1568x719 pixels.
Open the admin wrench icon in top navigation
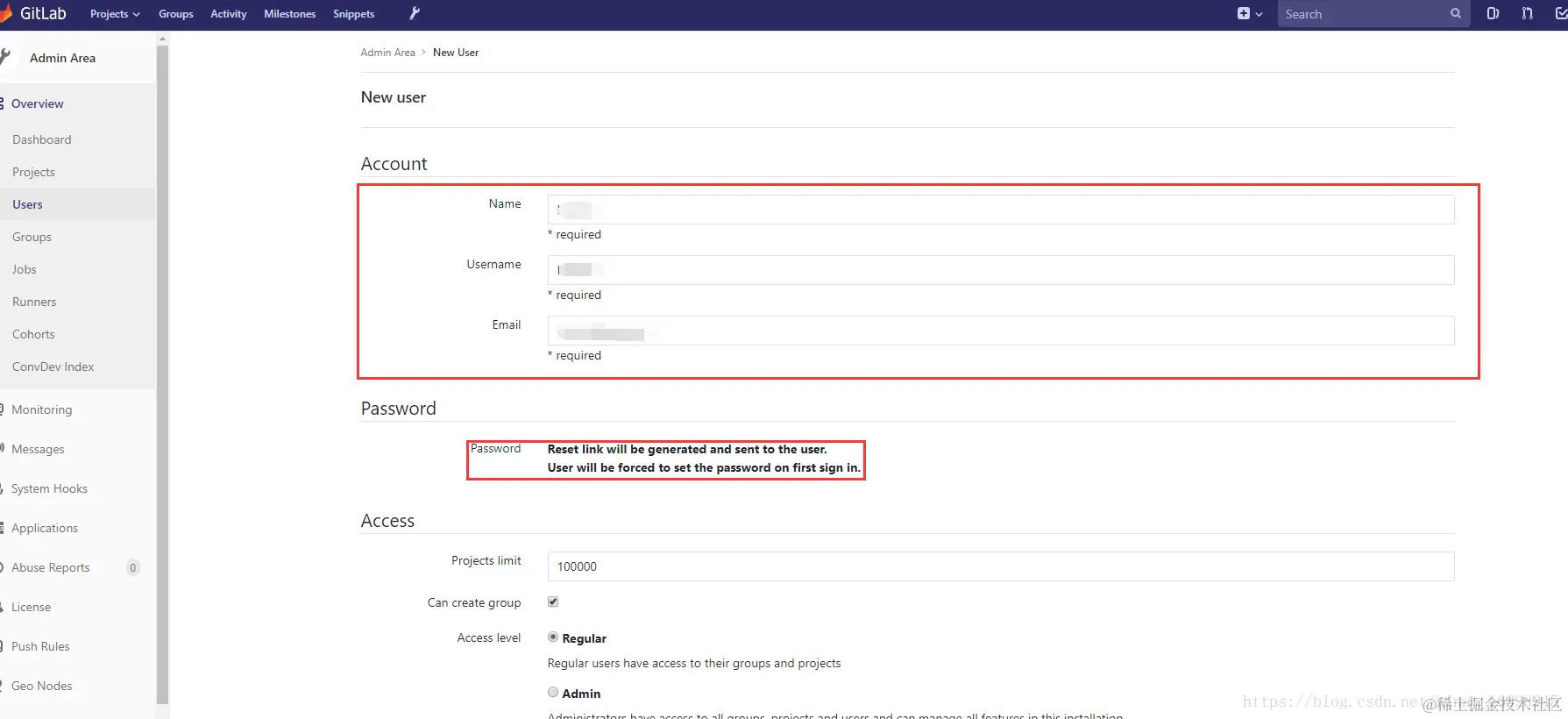pos(415,13)
